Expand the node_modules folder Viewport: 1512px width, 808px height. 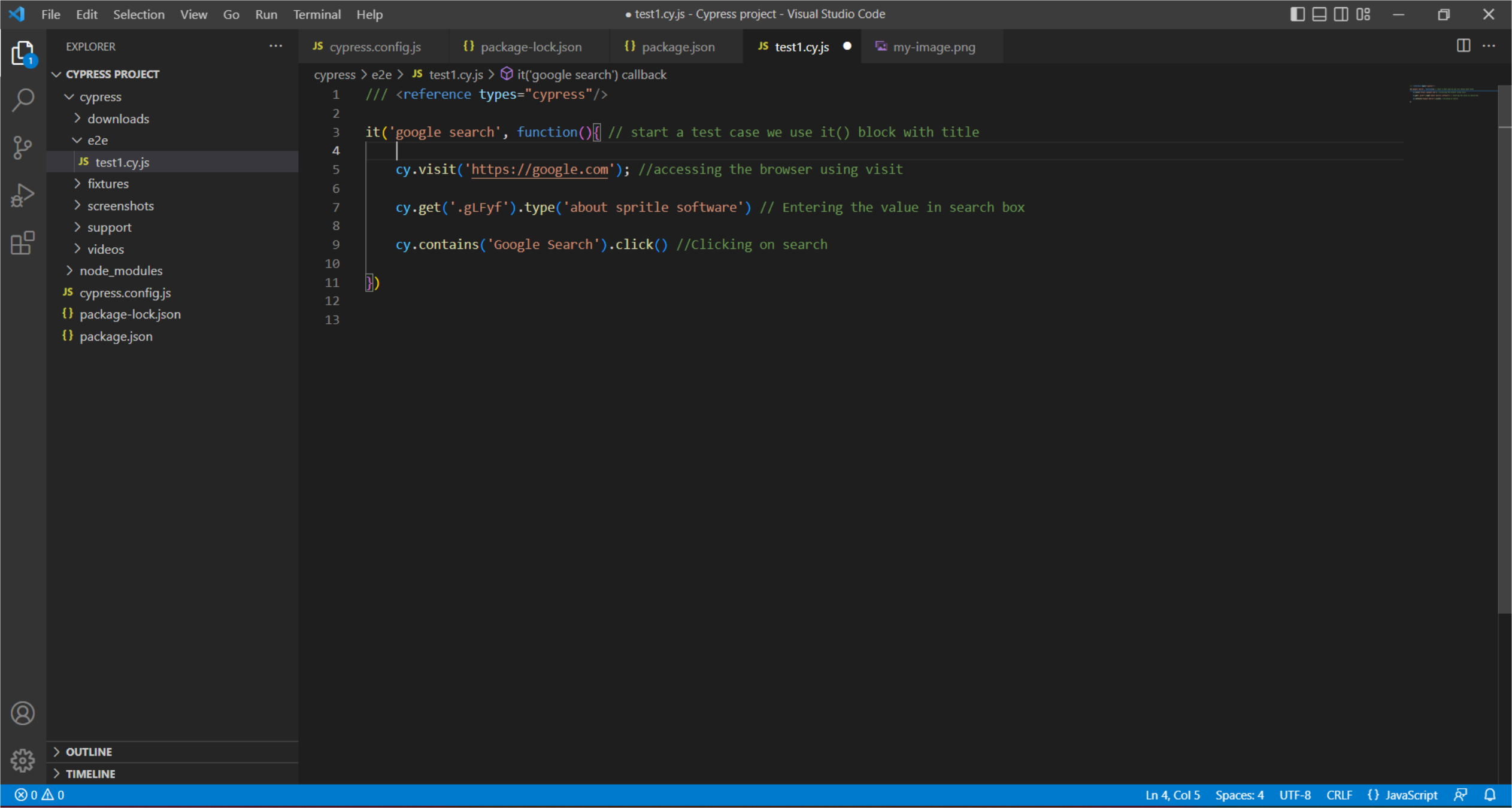[69, 271]
